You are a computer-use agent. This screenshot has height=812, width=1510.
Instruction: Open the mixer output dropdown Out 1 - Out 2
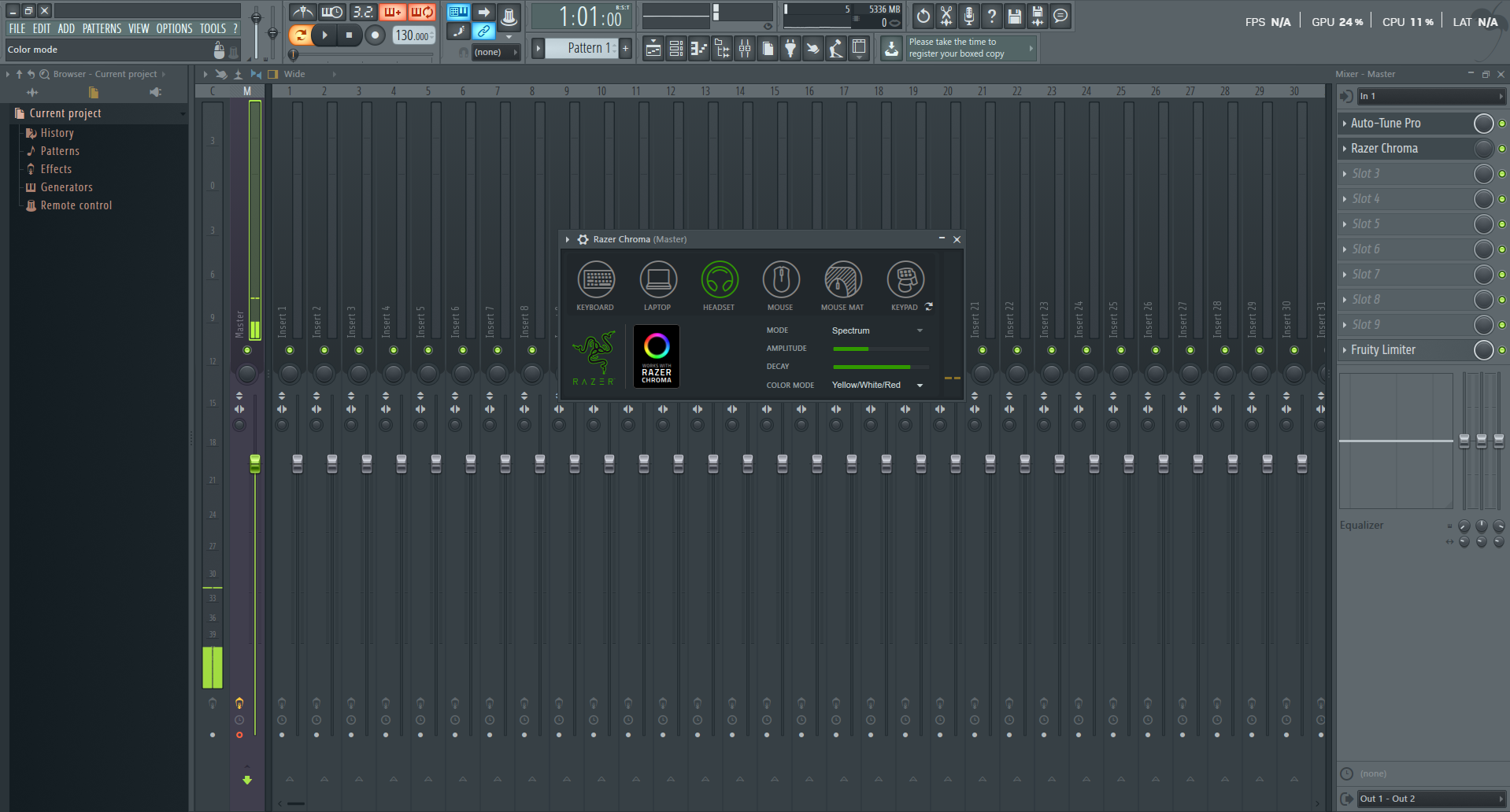point(1431,799)
